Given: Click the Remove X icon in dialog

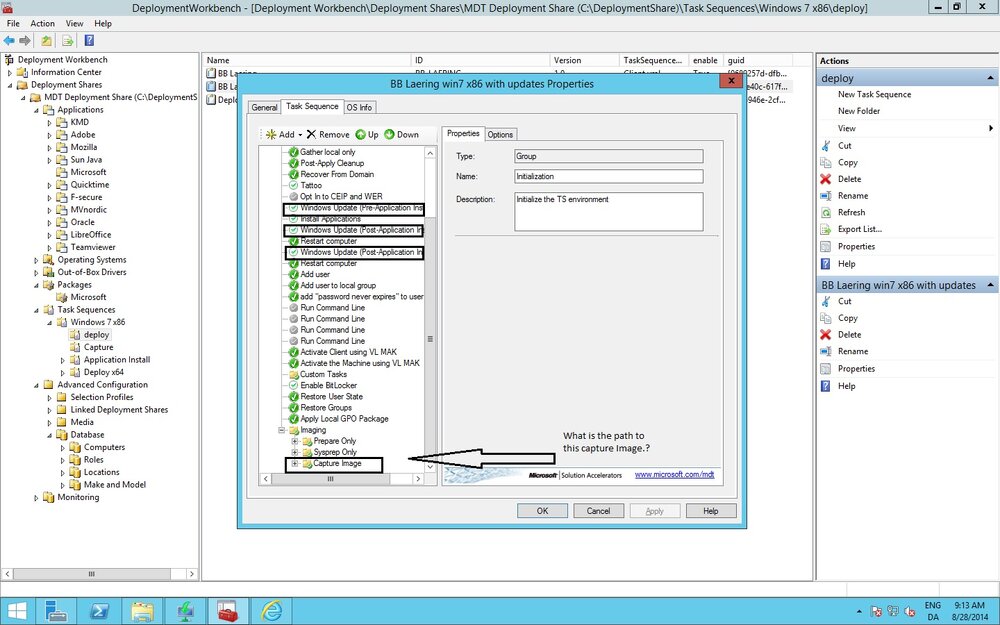Looking at the screenshot, I should [x=311, y=135].
